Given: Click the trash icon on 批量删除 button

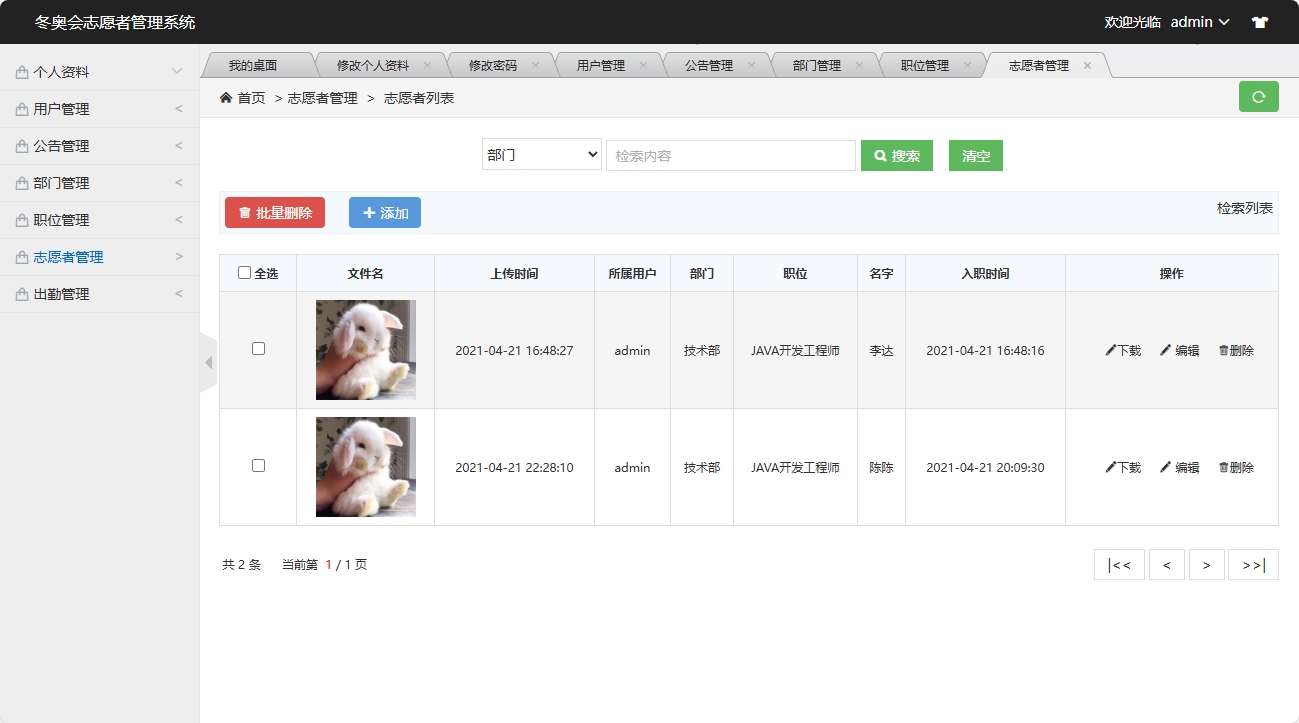Looking at the screenshot, I should point(243,212).
